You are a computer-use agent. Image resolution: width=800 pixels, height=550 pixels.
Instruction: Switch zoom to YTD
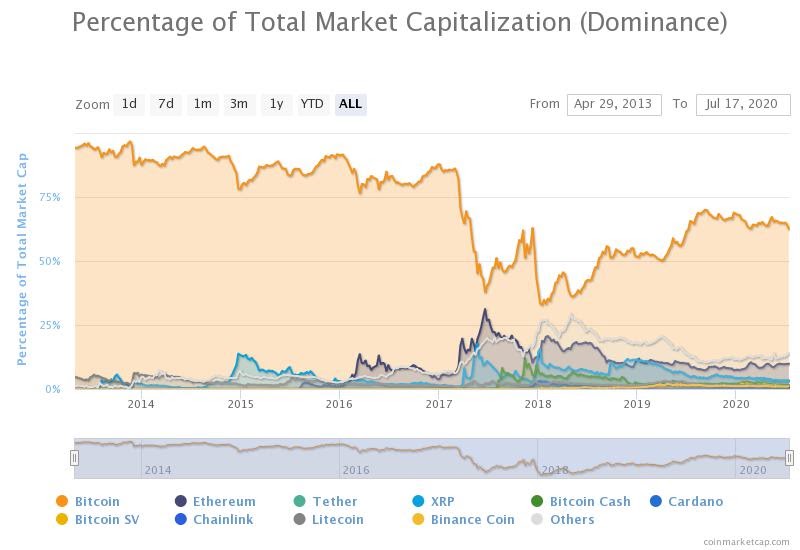click(312, 104)
